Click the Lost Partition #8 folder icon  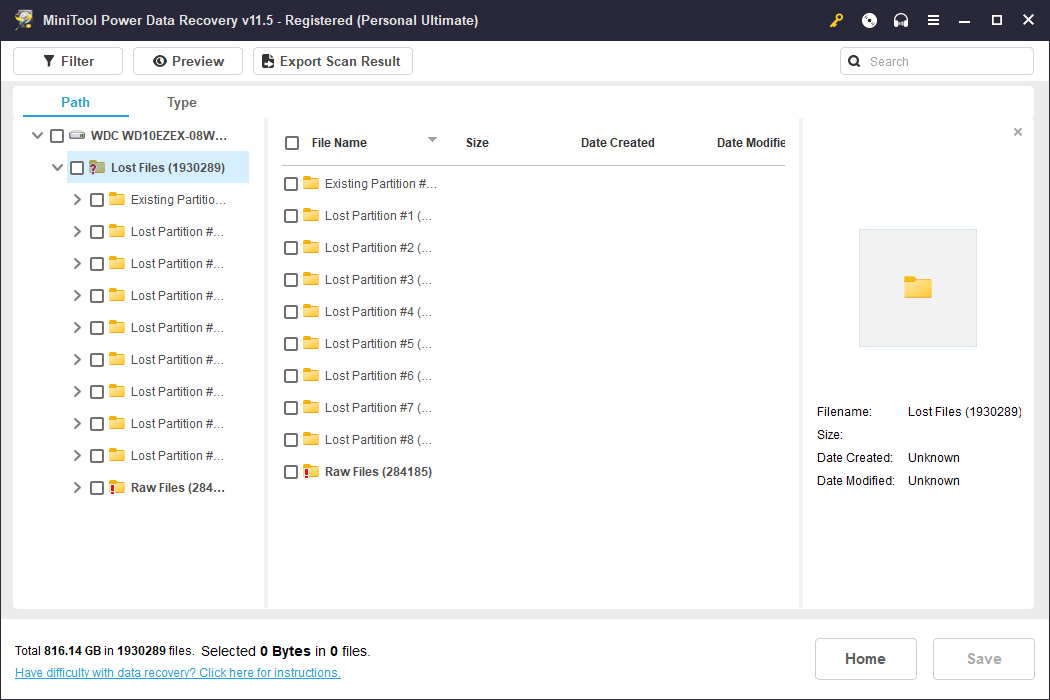[x=311, y=439]
